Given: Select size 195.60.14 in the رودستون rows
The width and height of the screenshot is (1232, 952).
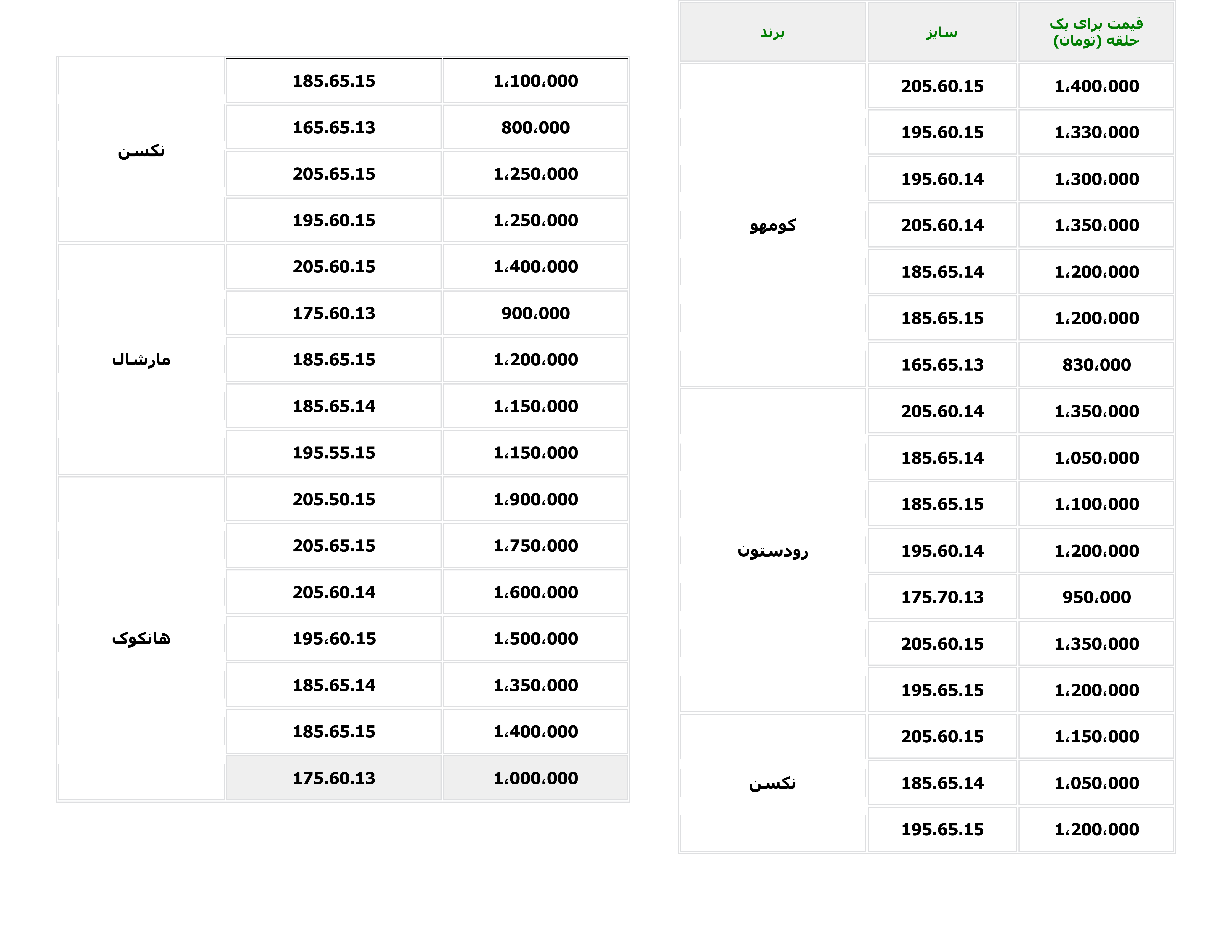Looking at the screenshot, I should click(942, 550).
